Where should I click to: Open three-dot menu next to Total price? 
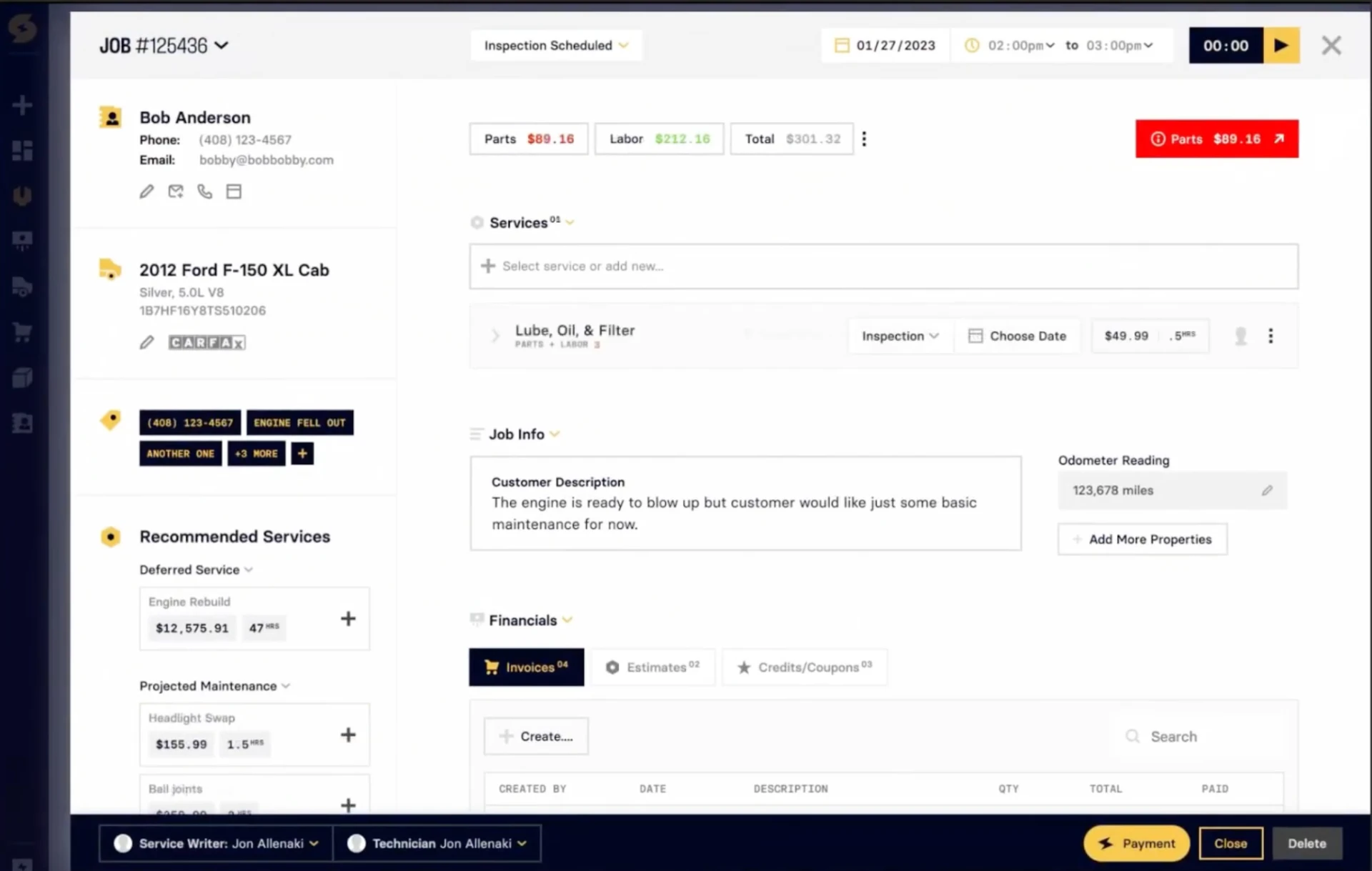point(864,139)
